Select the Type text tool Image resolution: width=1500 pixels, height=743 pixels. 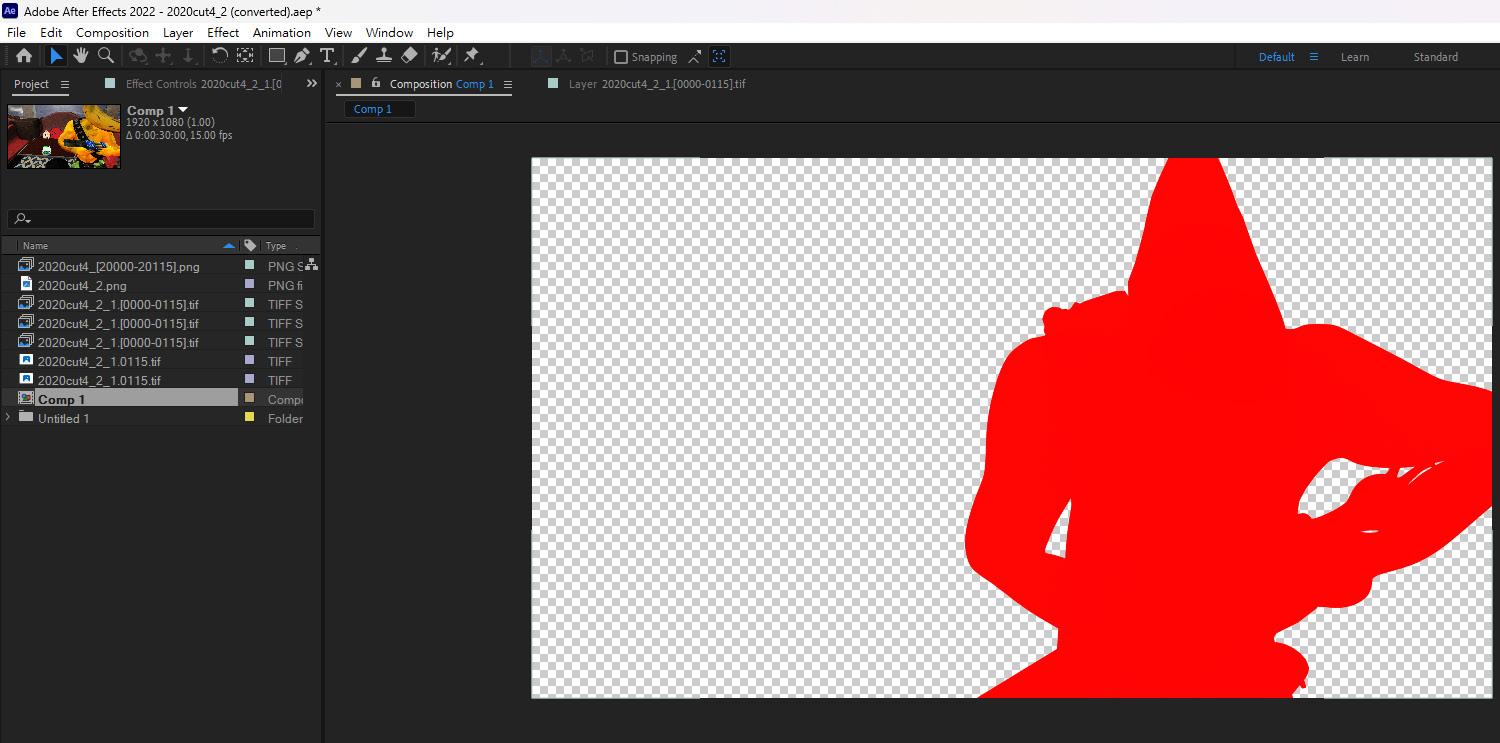(327, 56)
